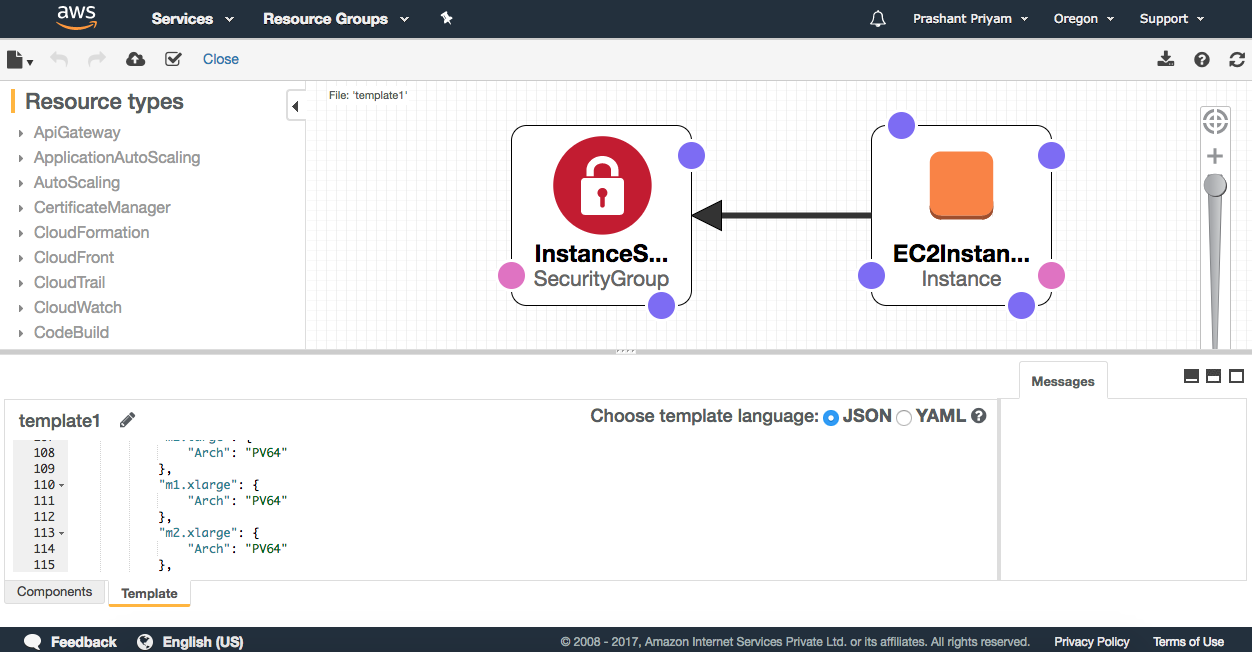Click the Validate template checkmark icon

(173, 59)
